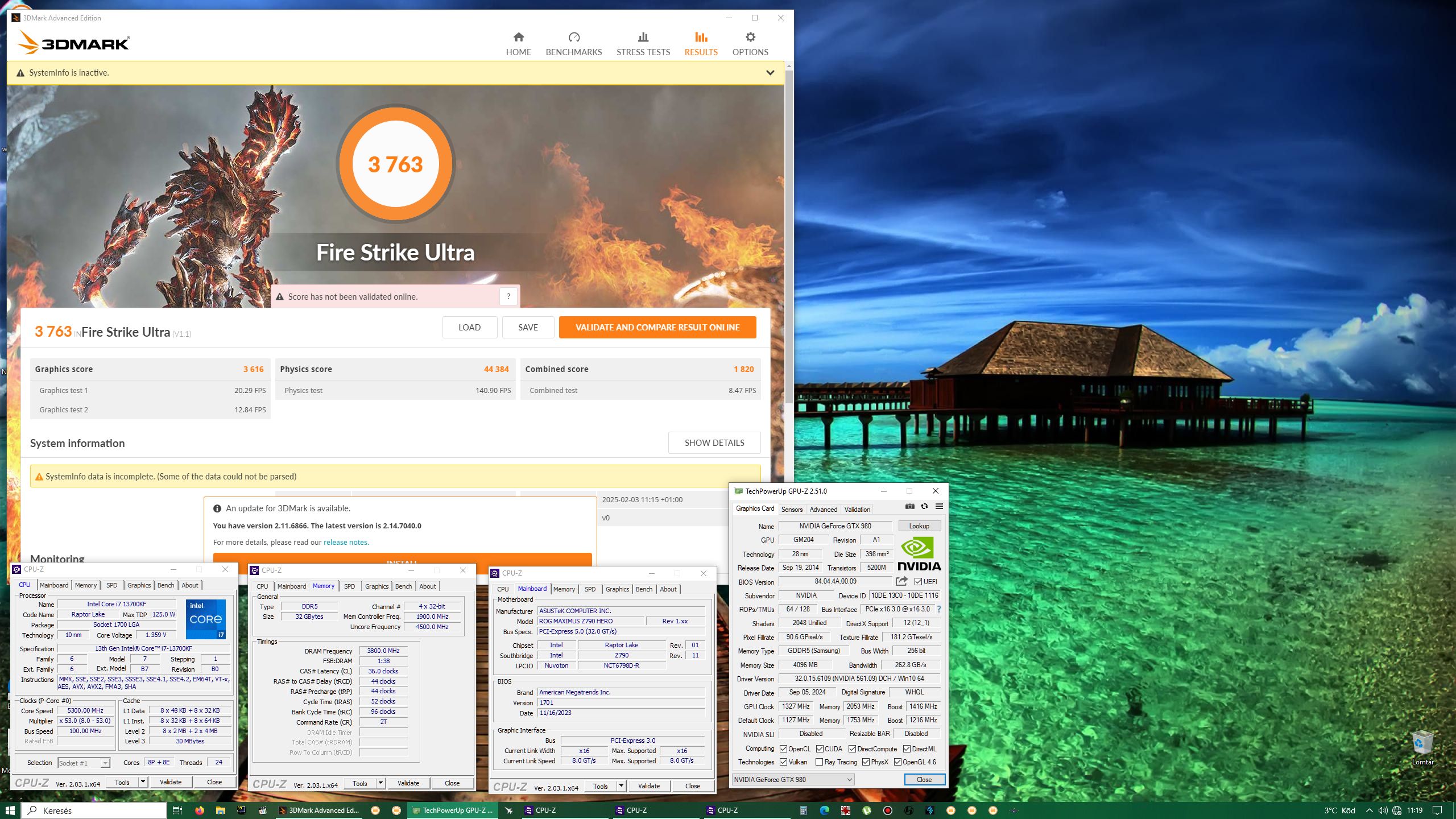Open the NVIDIA GeForce GTX 980 GPU selector
The height and width of the screenshot is (819, 1456).
(x=793, y=779)
